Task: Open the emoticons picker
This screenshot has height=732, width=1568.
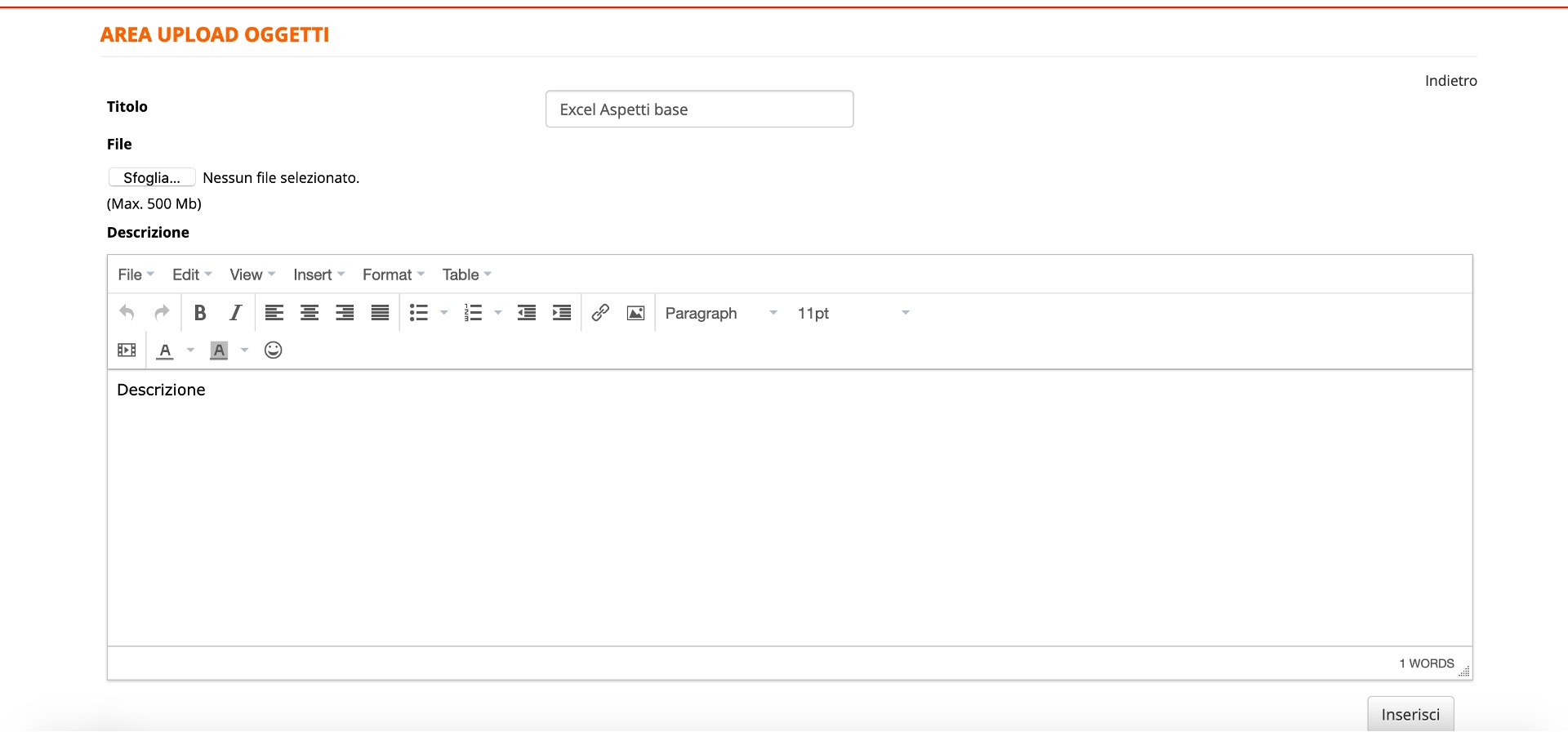Action: 273,350
